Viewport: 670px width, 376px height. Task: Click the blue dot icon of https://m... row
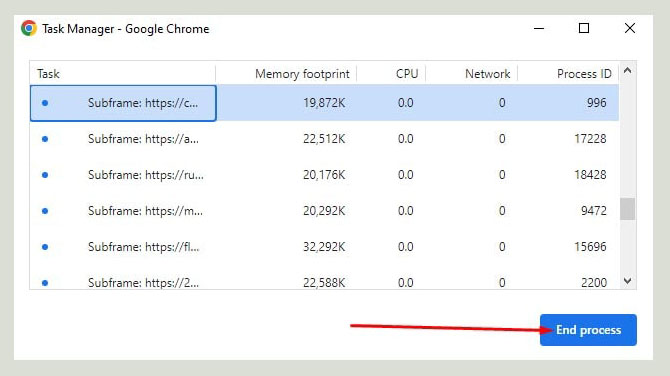click(x=45, y=211)
